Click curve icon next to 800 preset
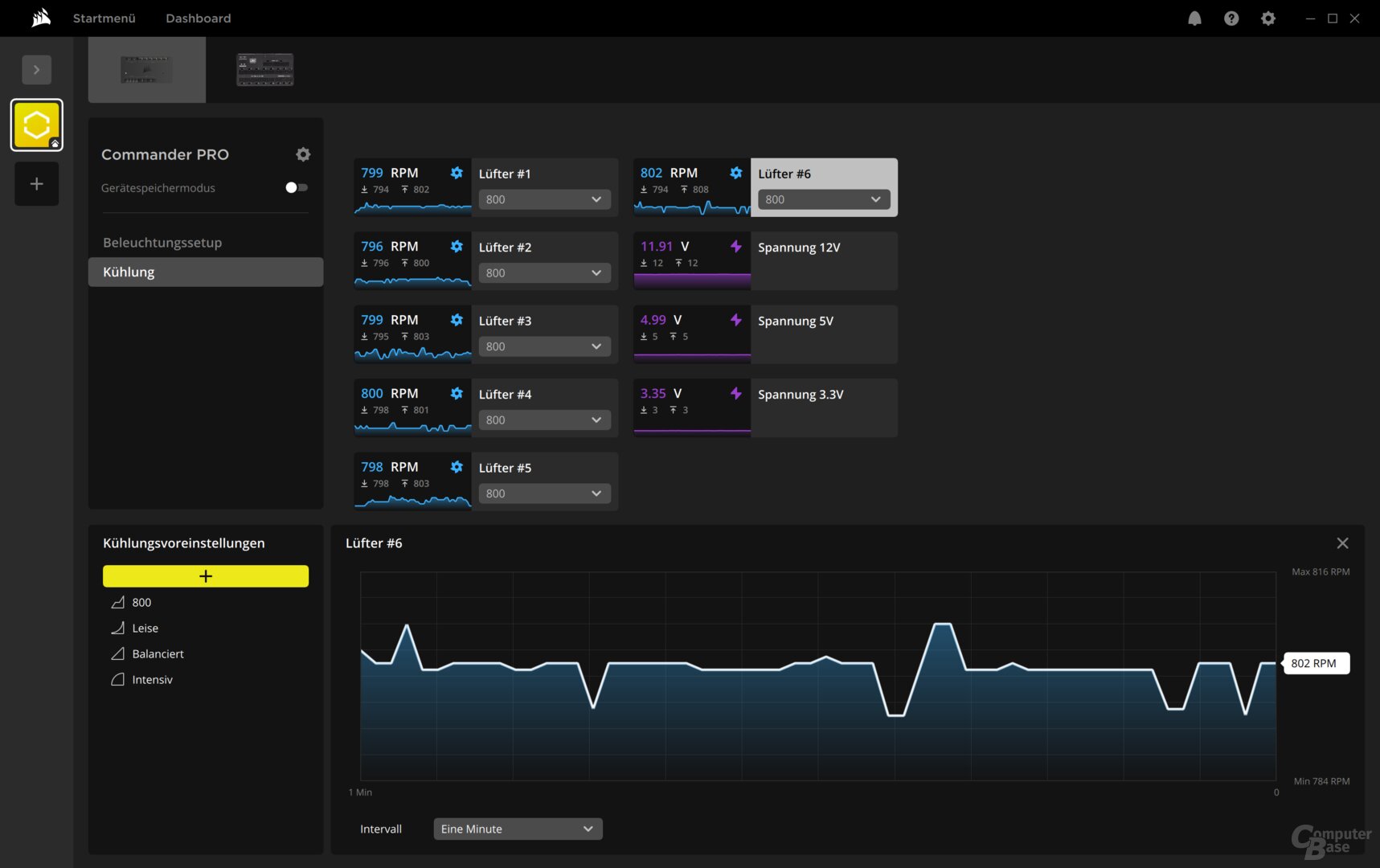Screen dimensions: 1380x868 coord(118,602)
